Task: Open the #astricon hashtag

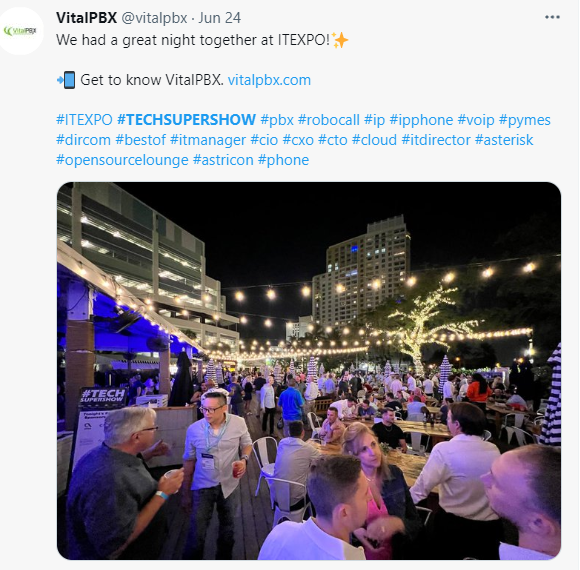Action: pos(223,160)
